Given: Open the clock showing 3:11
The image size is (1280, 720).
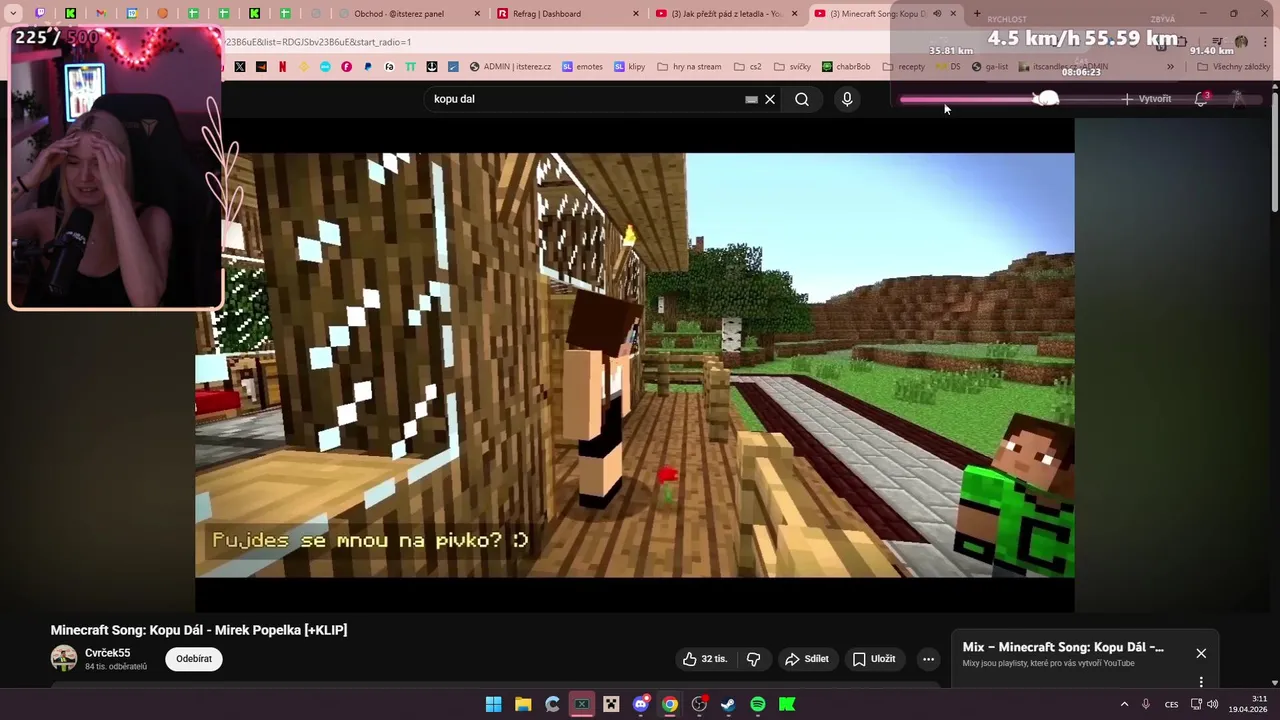Looking at the screenshot, I should [1249, 704].
